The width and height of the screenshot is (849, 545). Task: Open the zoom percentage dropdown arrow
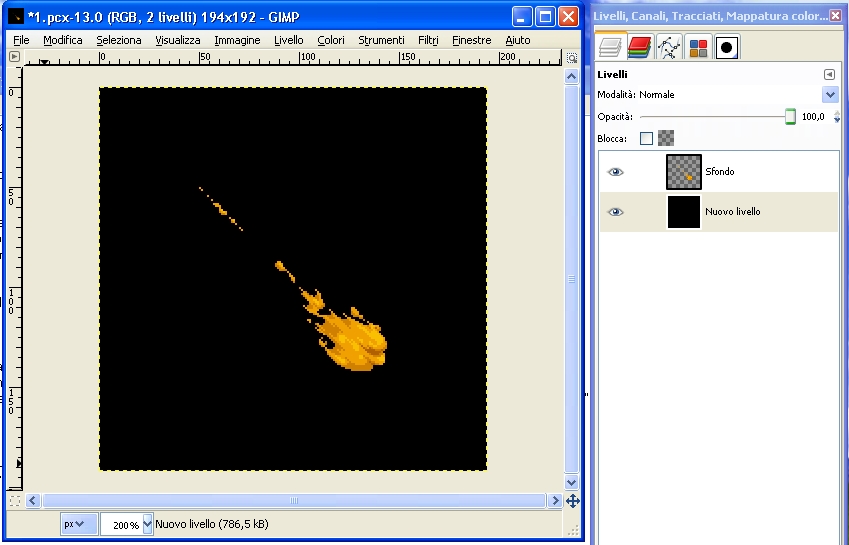pyautogui.click(x=148, y=524)
